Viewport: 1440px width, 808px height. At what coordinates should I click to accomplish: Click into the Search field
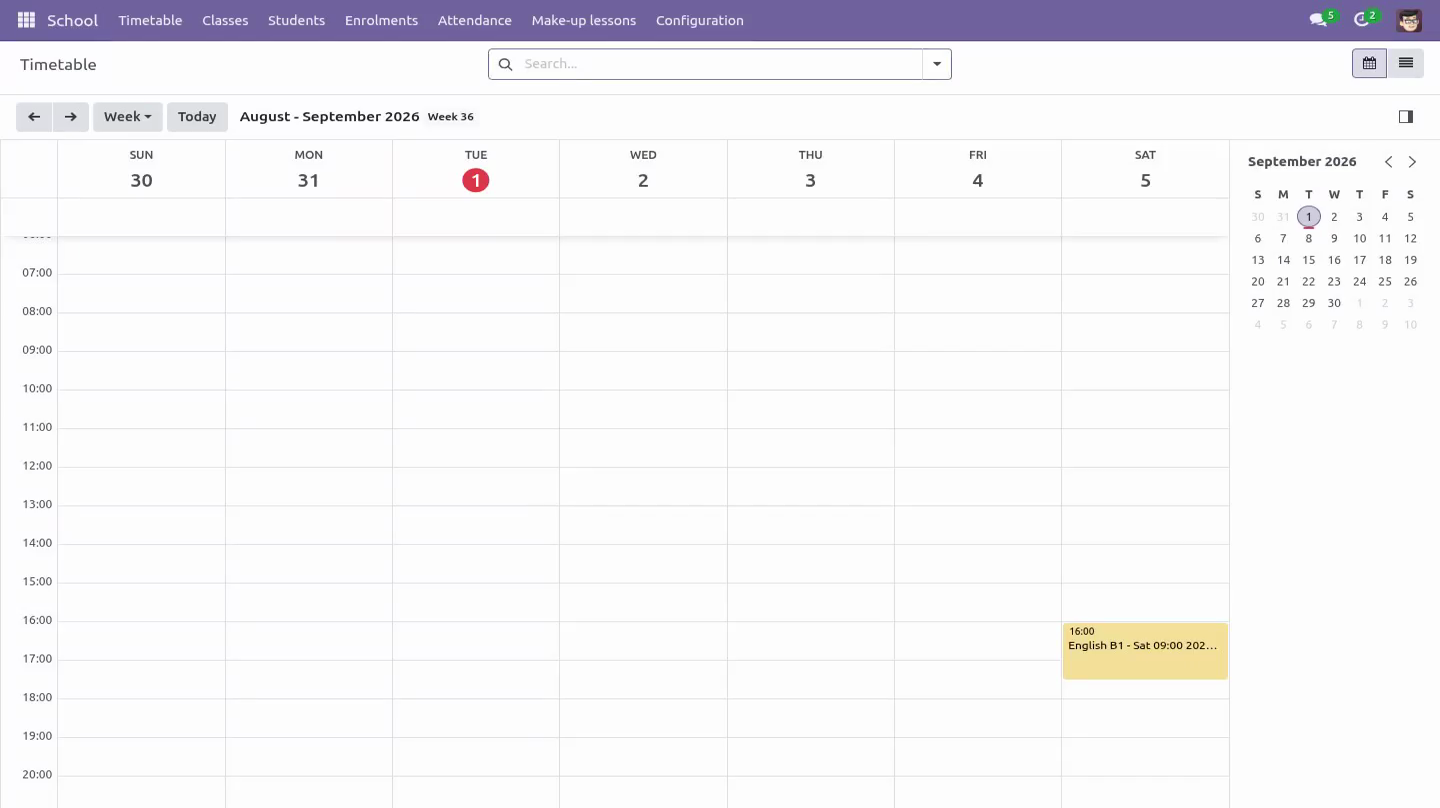[x=720, y=64]
